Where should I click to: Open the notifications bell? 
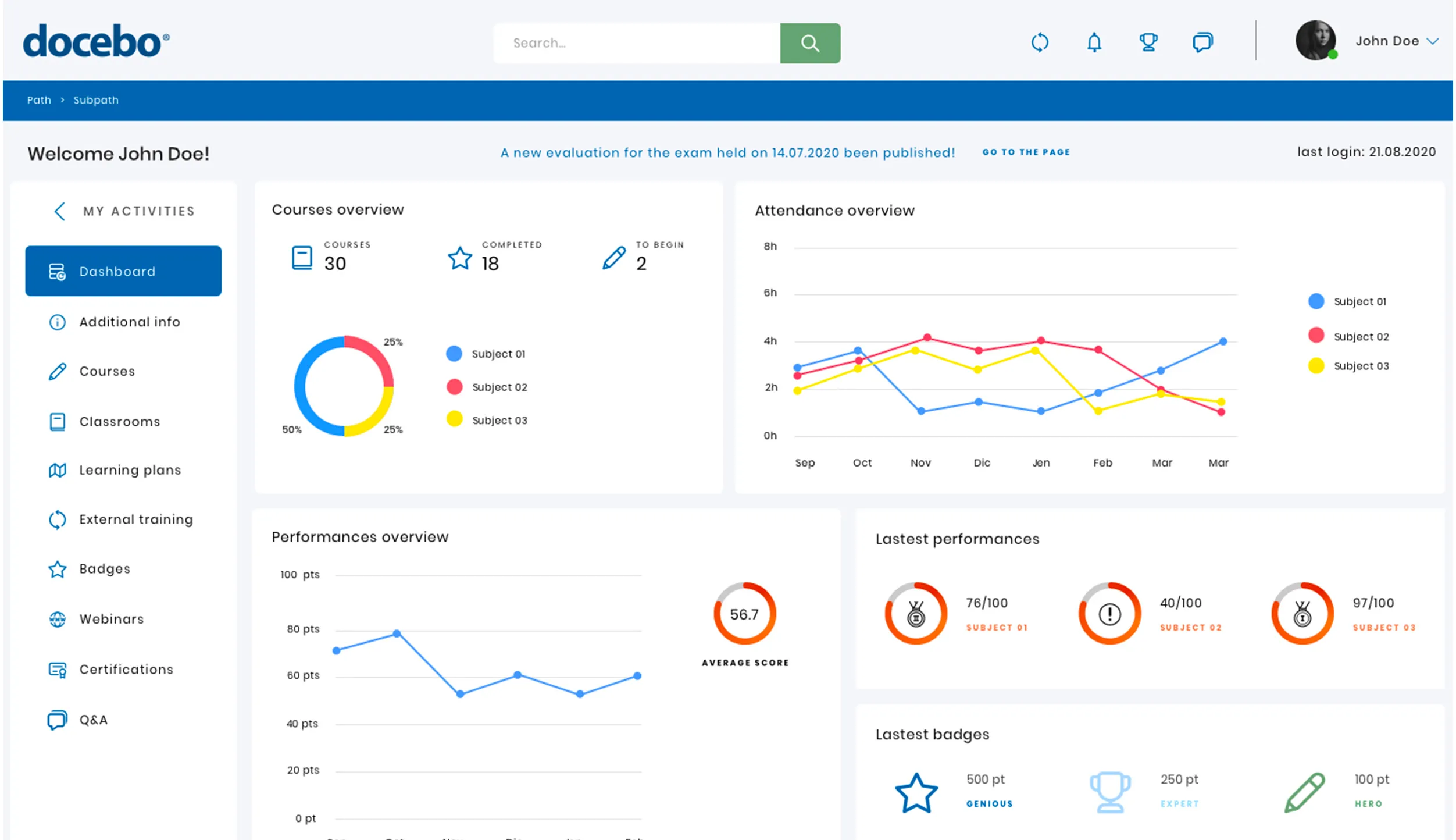1094,42
